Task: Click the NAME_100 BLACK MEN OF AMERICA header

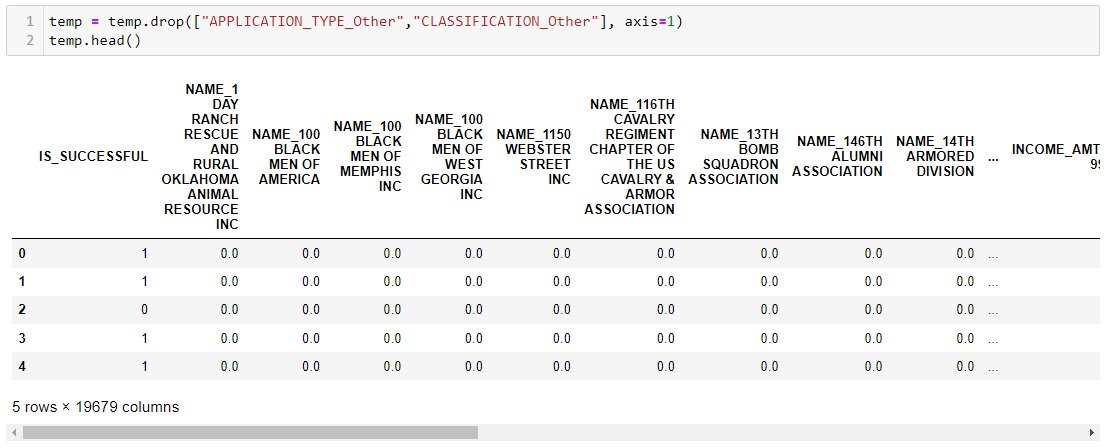Action: click(x=286, y=157)
